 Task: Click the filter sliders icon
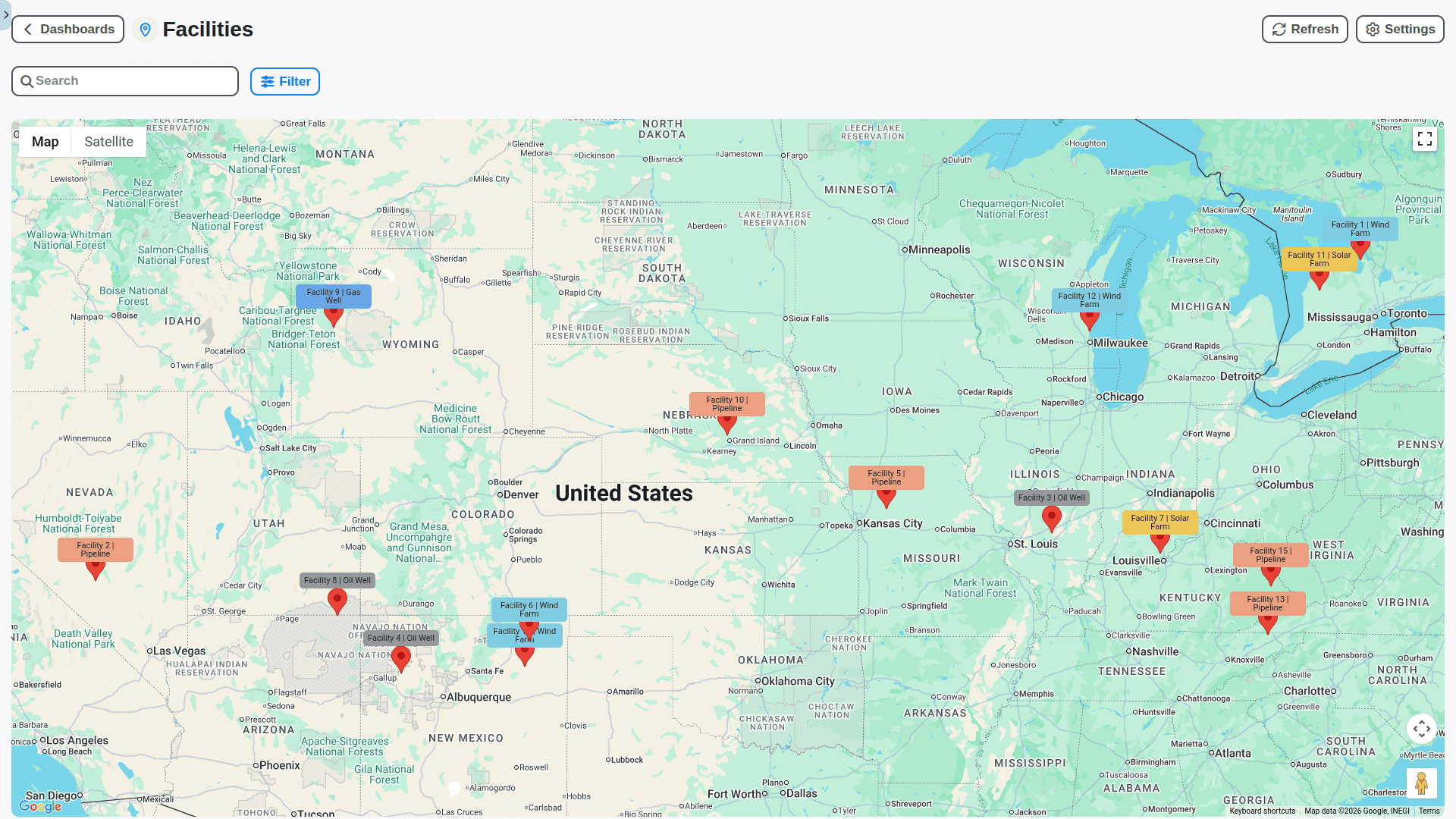coord(267,81)
